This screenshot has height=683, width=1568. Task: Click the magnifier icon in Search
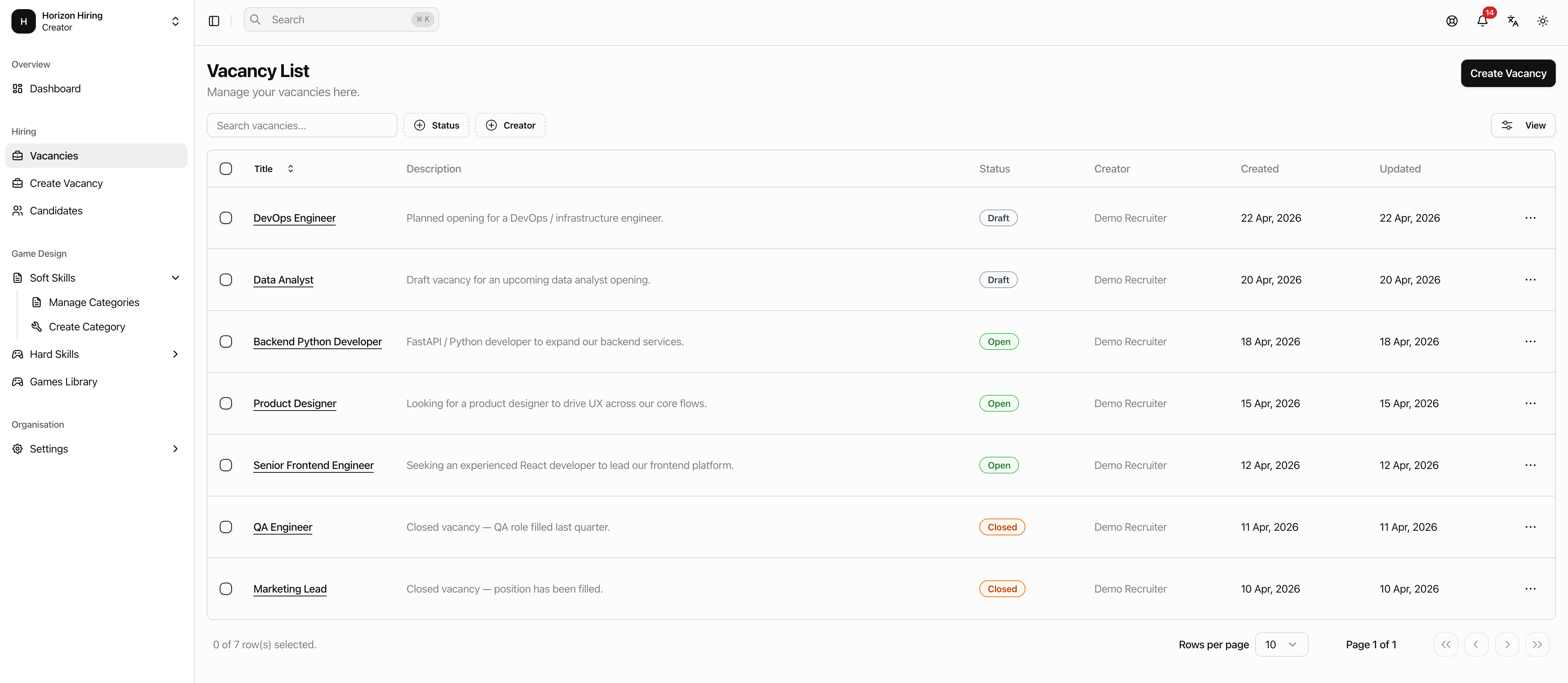(x=256, y=19)
